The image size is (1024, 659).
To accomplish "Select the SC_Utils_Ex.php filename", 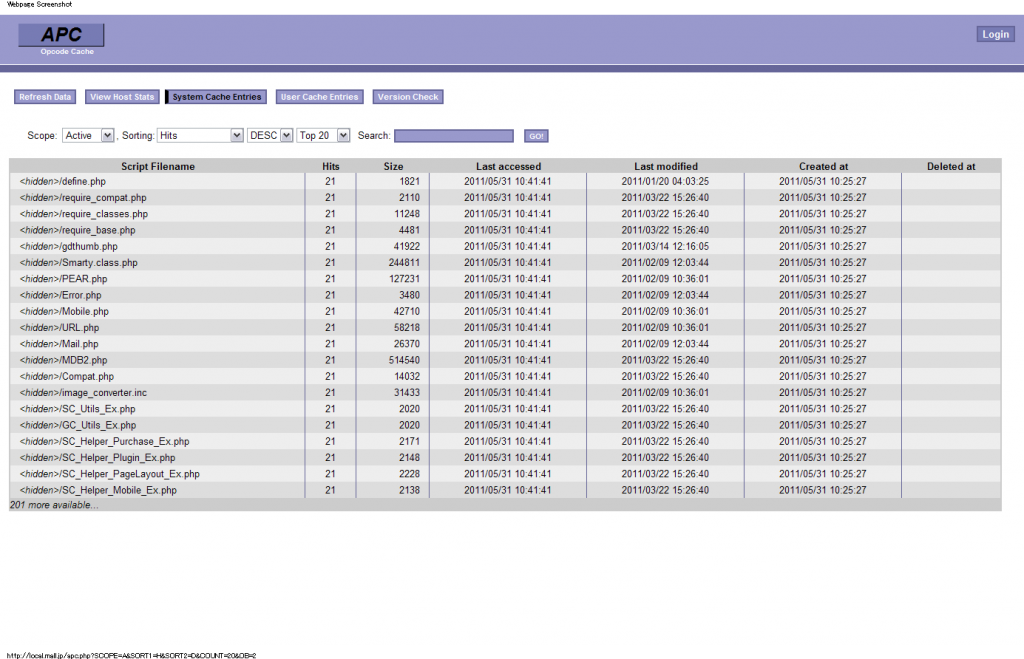I will pyautogui.click(x=78, y=410).
